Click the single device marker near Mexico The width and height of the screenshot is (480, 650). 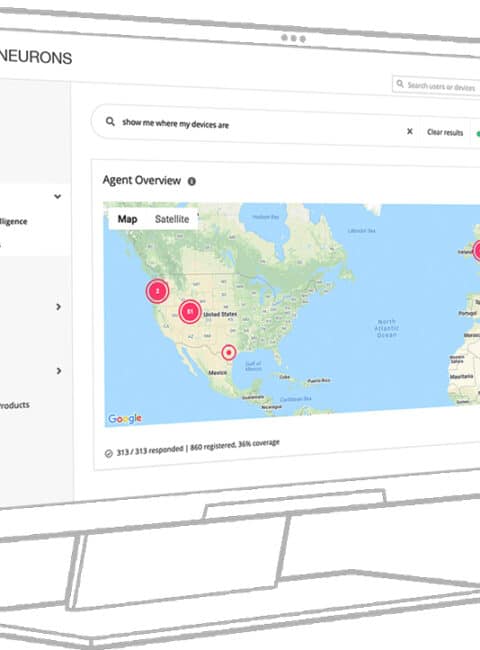click(x=228, y=353)
